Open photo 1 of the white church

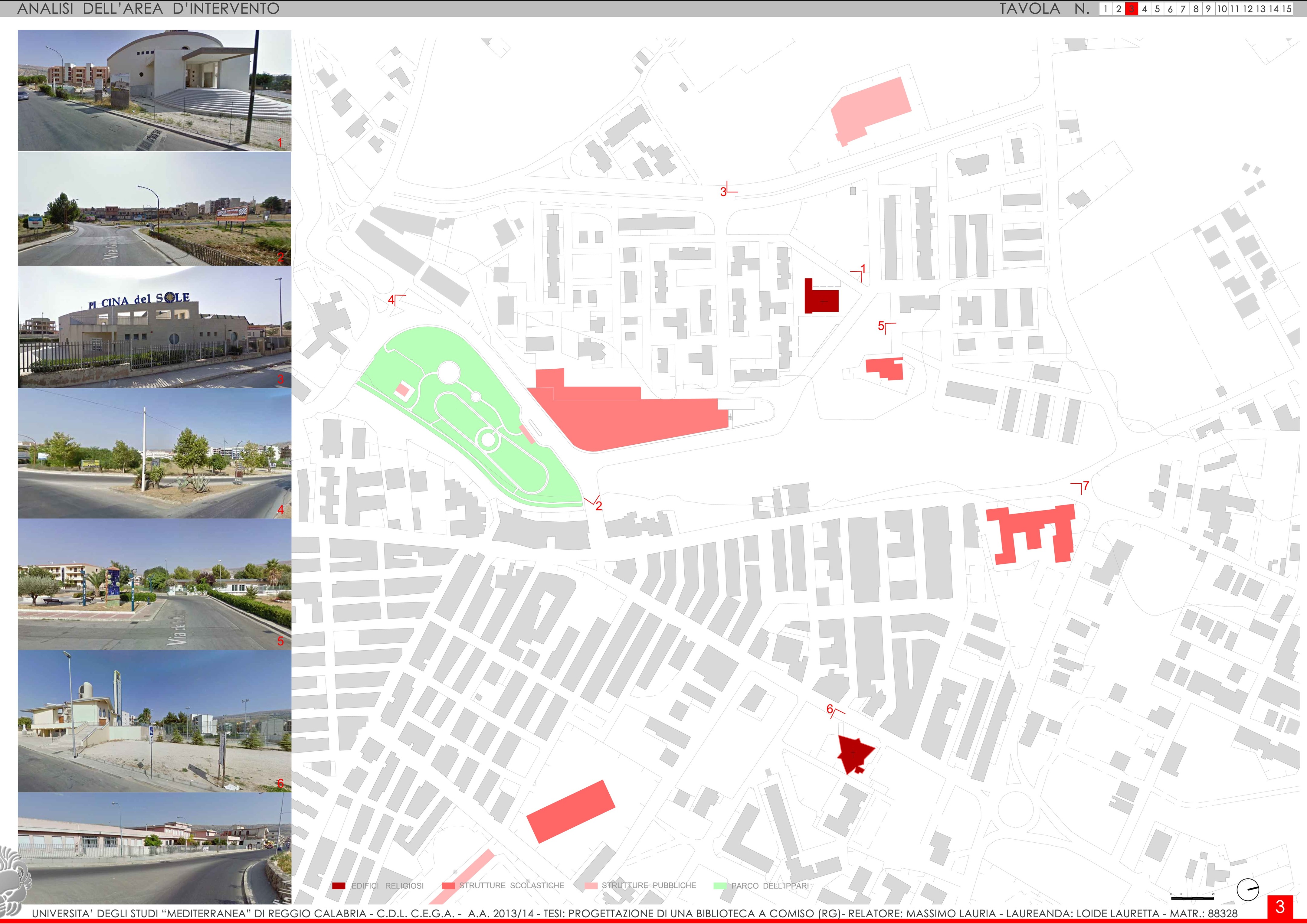pyautogui.click(x=154, y=90)
